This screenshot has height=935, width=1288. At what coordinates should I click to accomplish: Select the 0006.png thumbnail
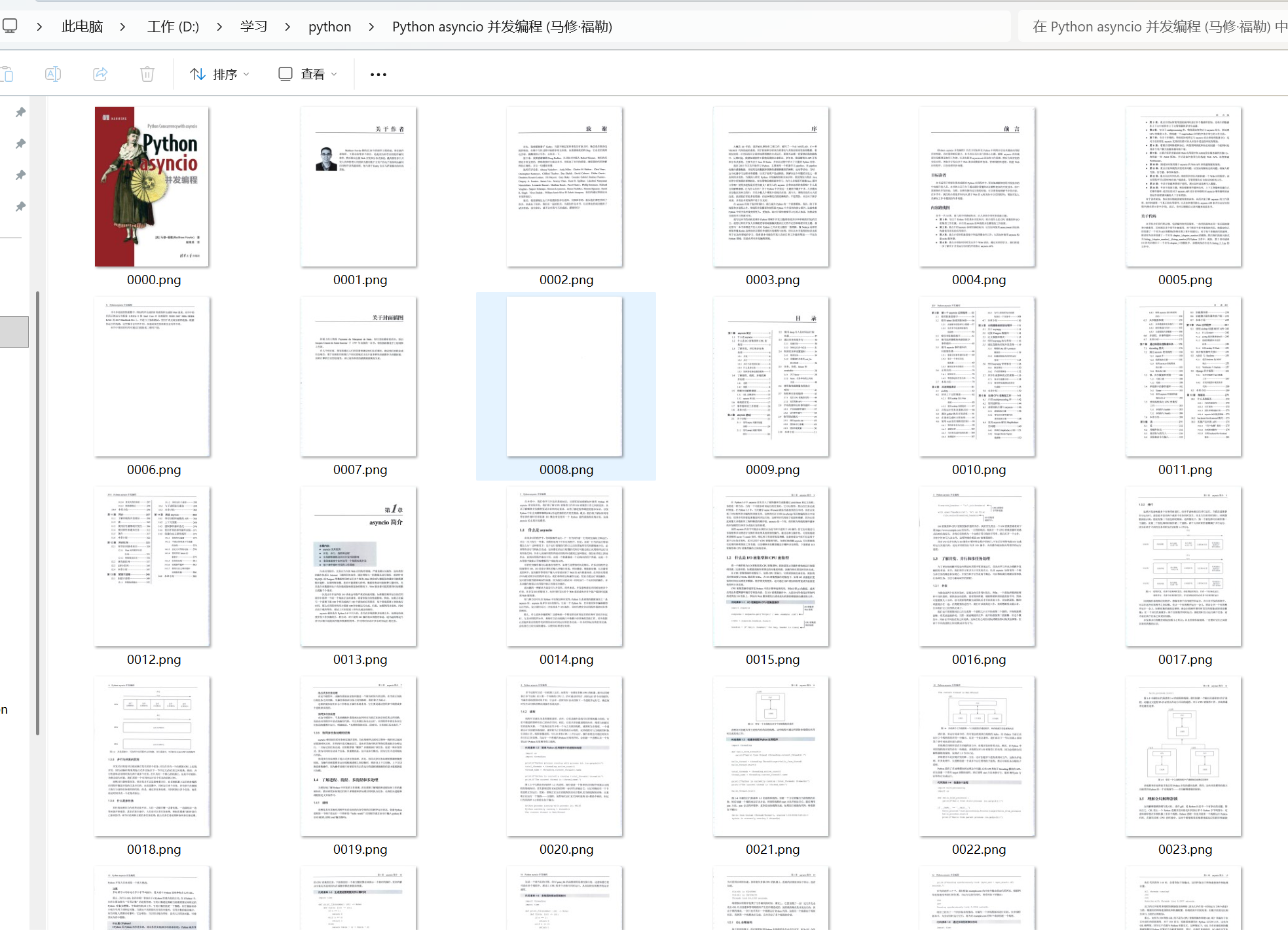(152, 376)
